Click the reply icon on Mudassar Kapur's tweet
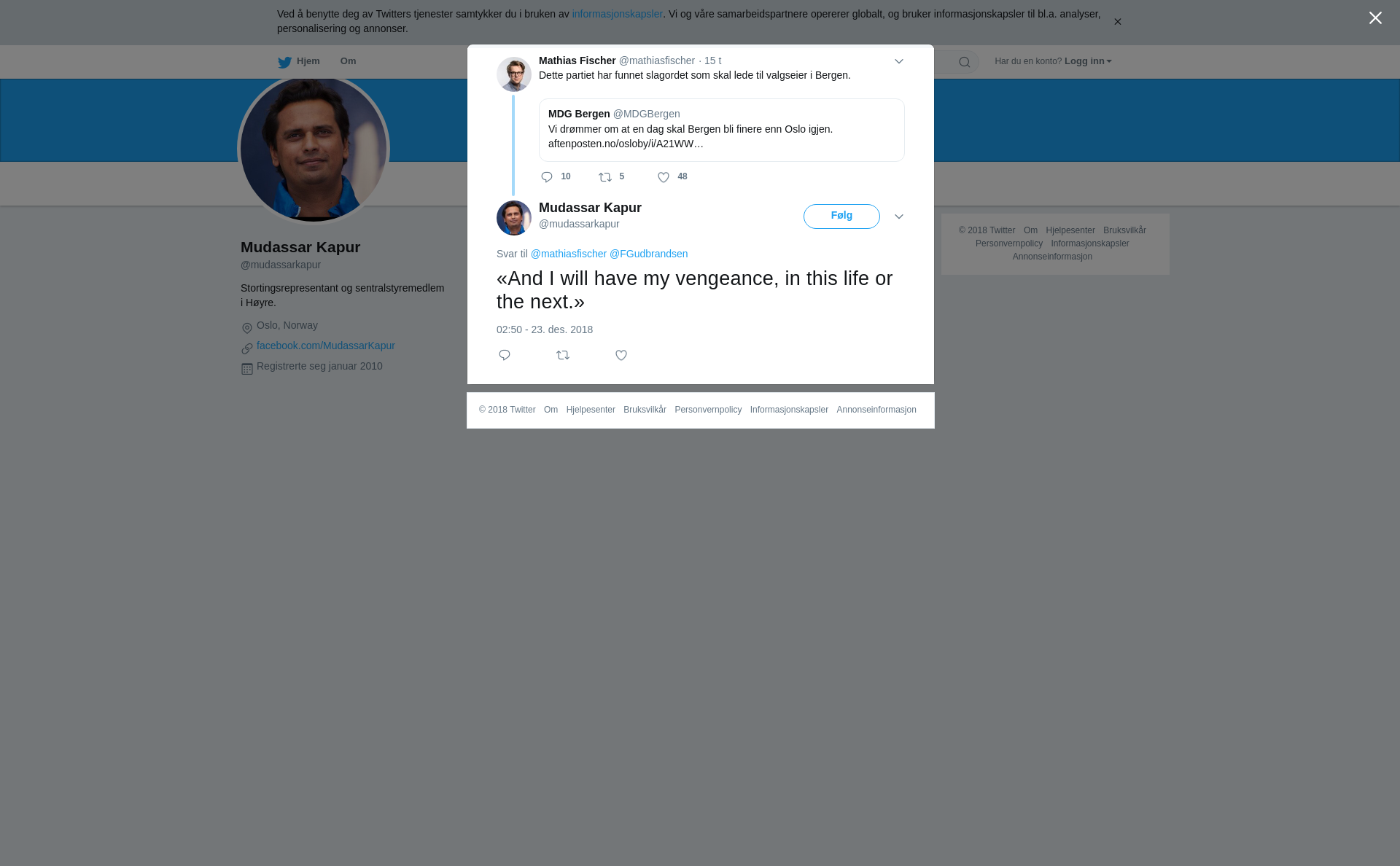 pyautogui.click(x=505, y=355)
